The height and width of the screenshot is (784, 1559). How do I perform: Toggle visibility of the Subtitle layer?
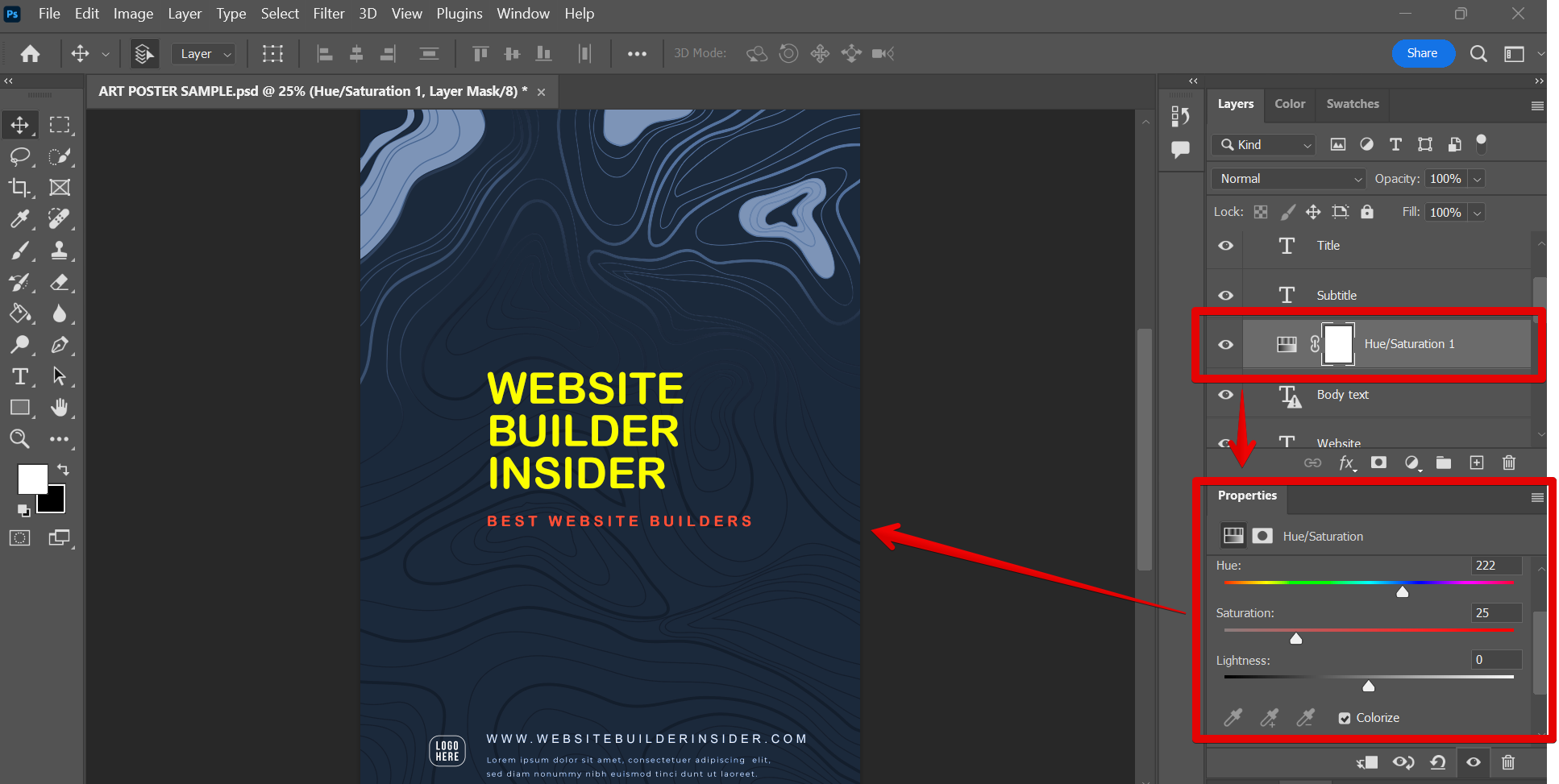1224,295
